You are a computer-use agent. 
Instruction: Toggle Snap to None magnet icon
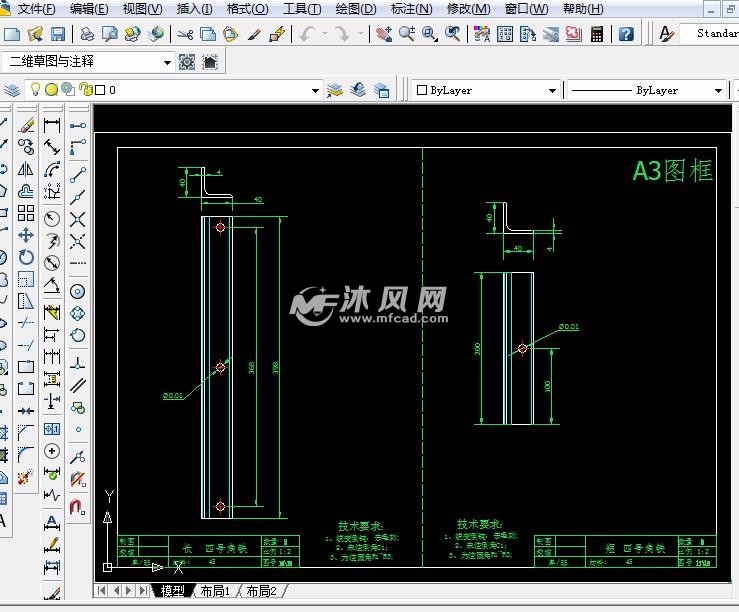78,480
